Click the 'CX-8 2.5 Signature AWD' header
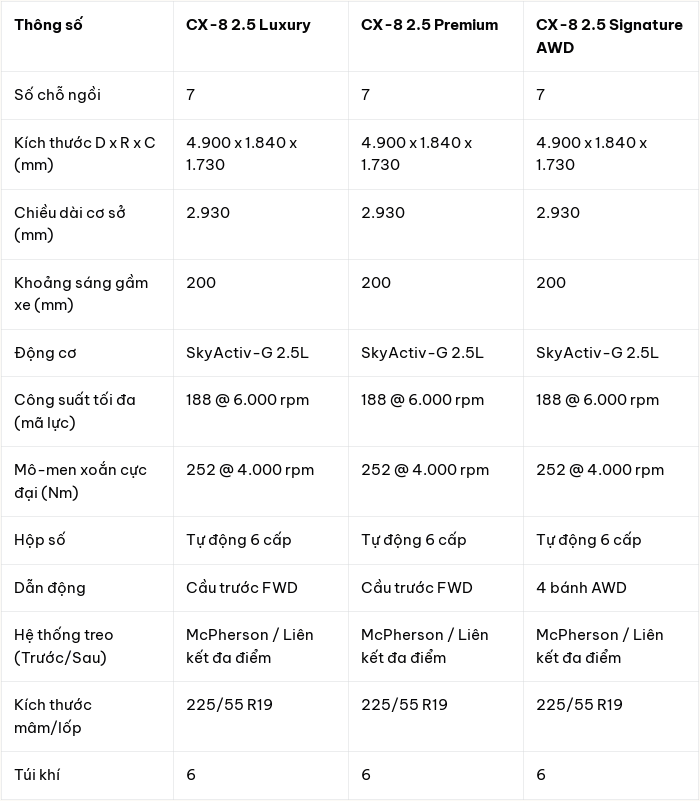 coord(609,36)
